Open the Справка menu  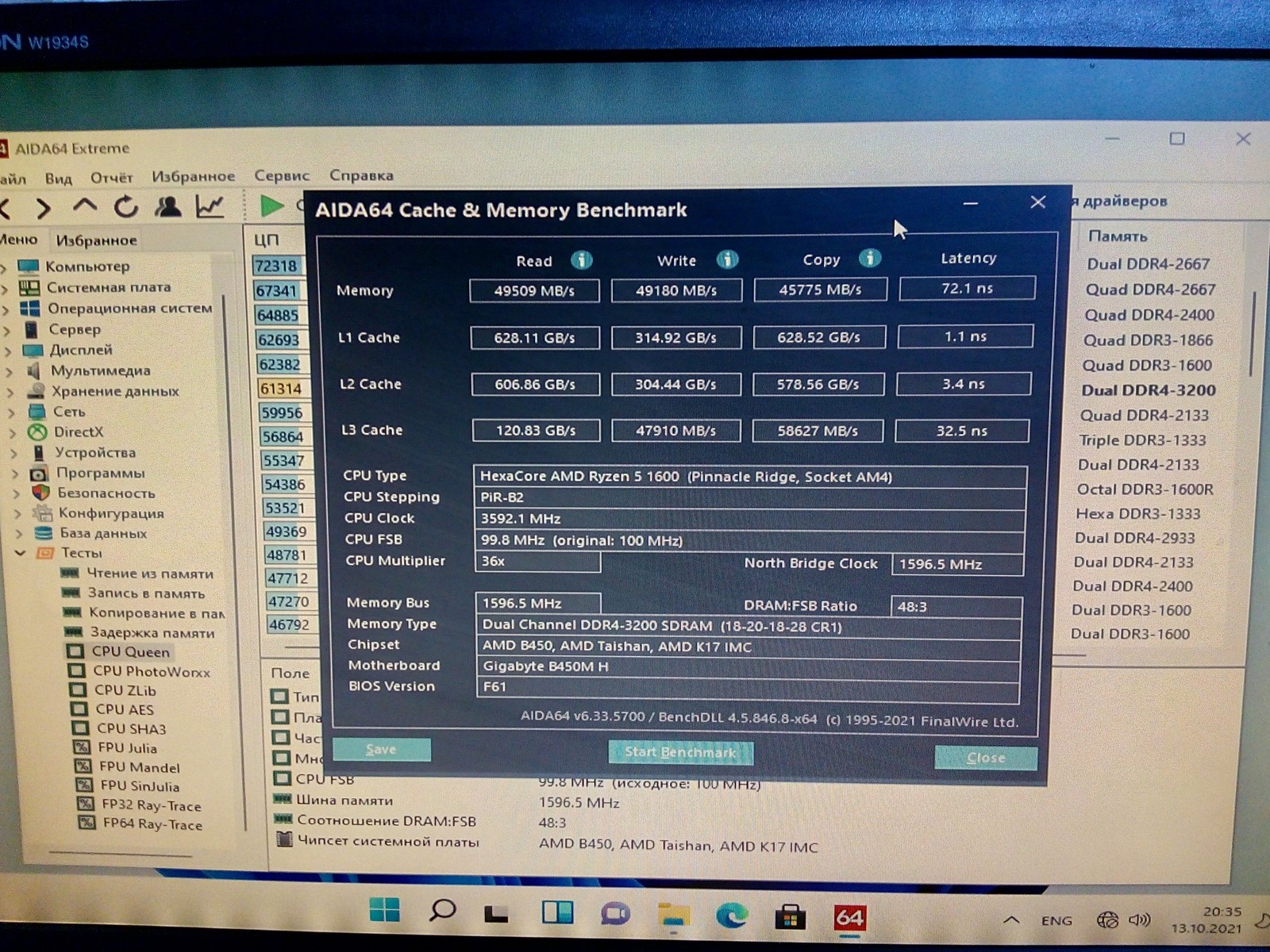[x=361, y=175]
